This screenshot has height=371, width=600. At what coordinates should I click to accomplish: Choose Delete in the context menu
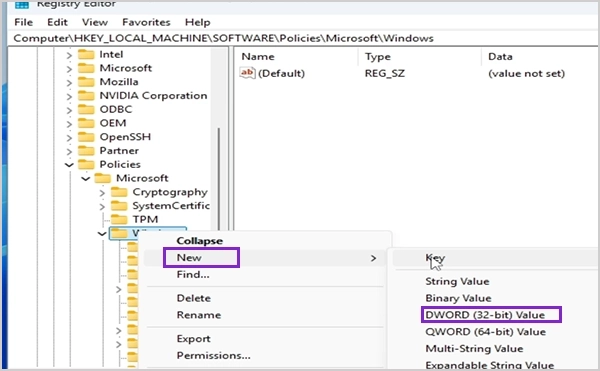point(194,298)
